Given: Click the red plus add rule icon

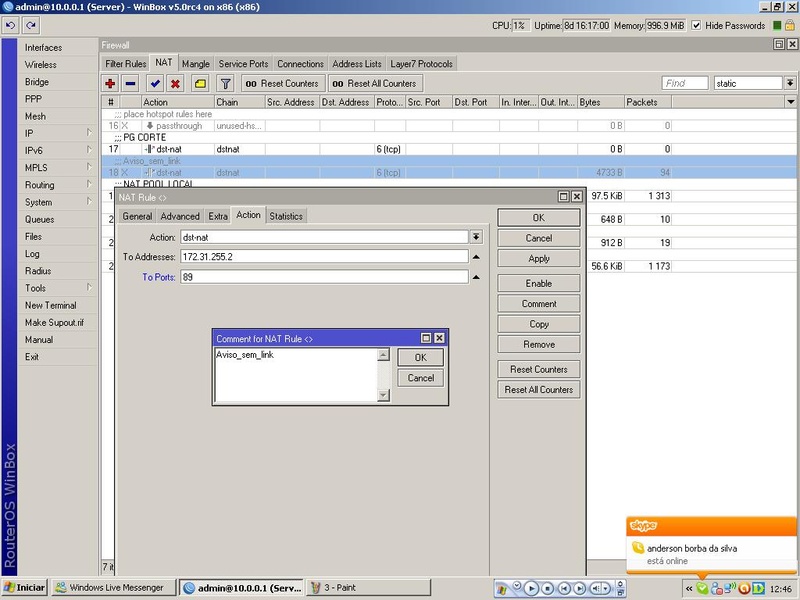Looking at the screenshot, I should (111, 84).
